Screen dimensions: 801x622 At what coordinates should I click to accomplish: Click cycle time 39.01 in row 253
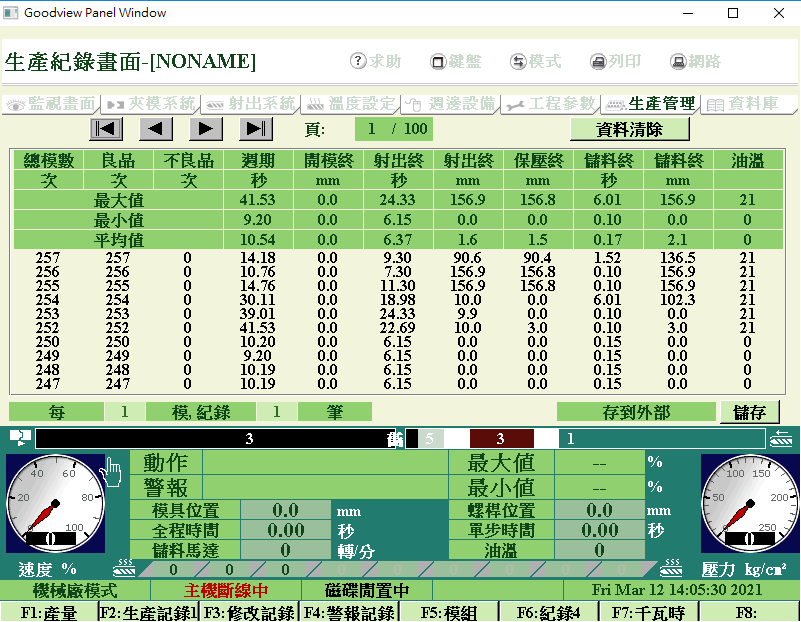click(257, 314)
